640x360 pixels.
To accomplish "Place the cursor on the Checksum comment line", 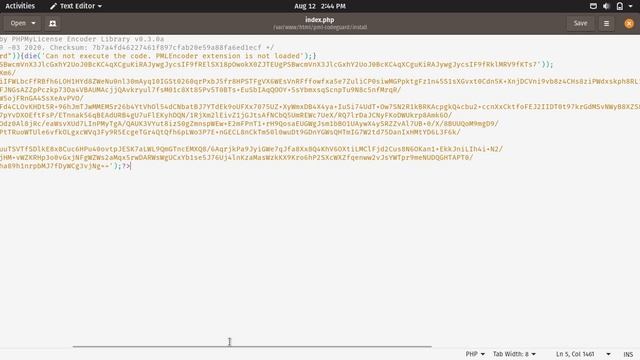I will click(137, 47).
